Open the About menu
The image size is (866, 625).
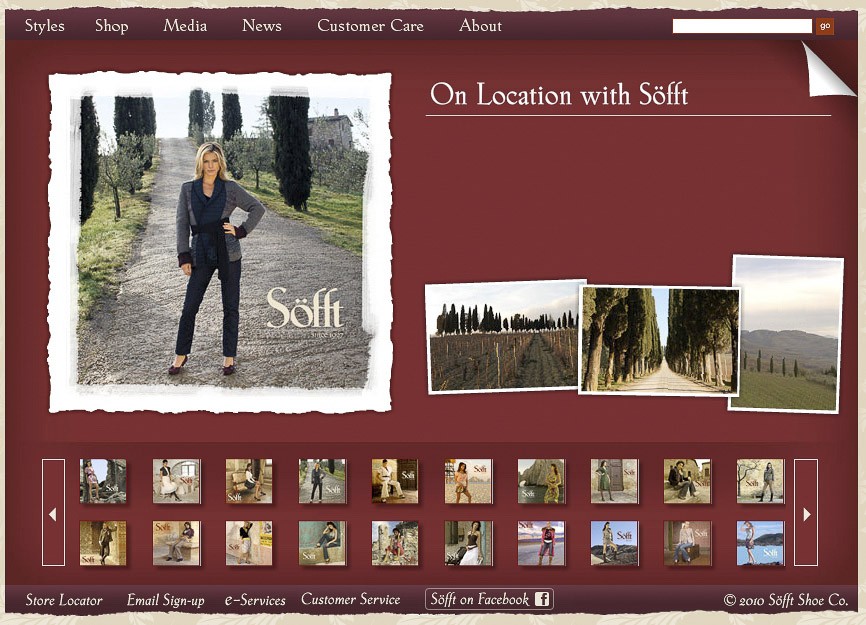pos(480,26)
